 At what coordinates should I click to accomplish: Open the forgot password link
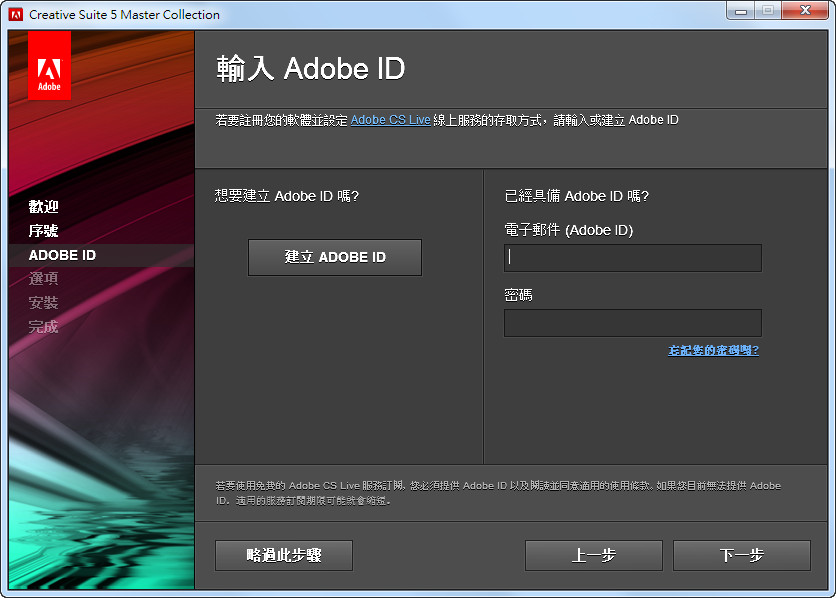(713, 350)
